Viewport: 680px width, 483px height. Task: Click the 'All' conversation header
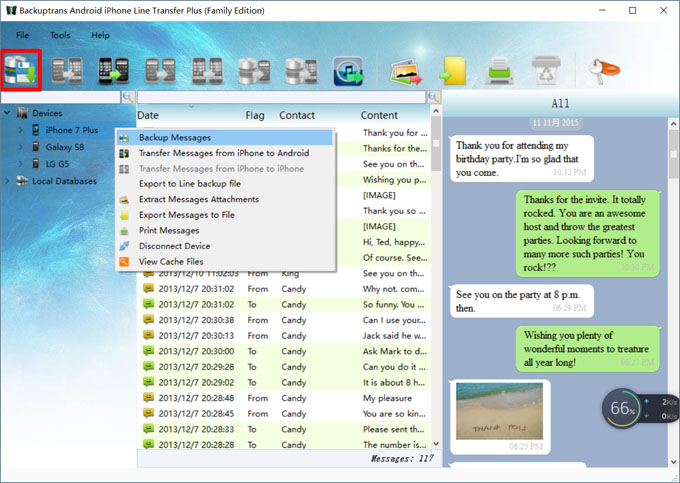[560, 103]
